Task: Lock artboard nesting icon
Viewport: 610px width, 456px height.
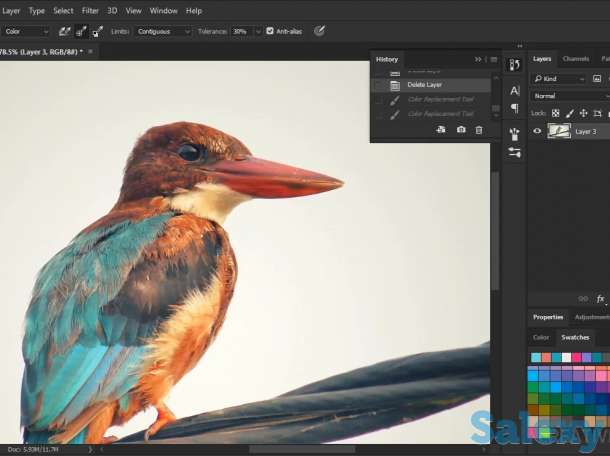Action: 598,113
